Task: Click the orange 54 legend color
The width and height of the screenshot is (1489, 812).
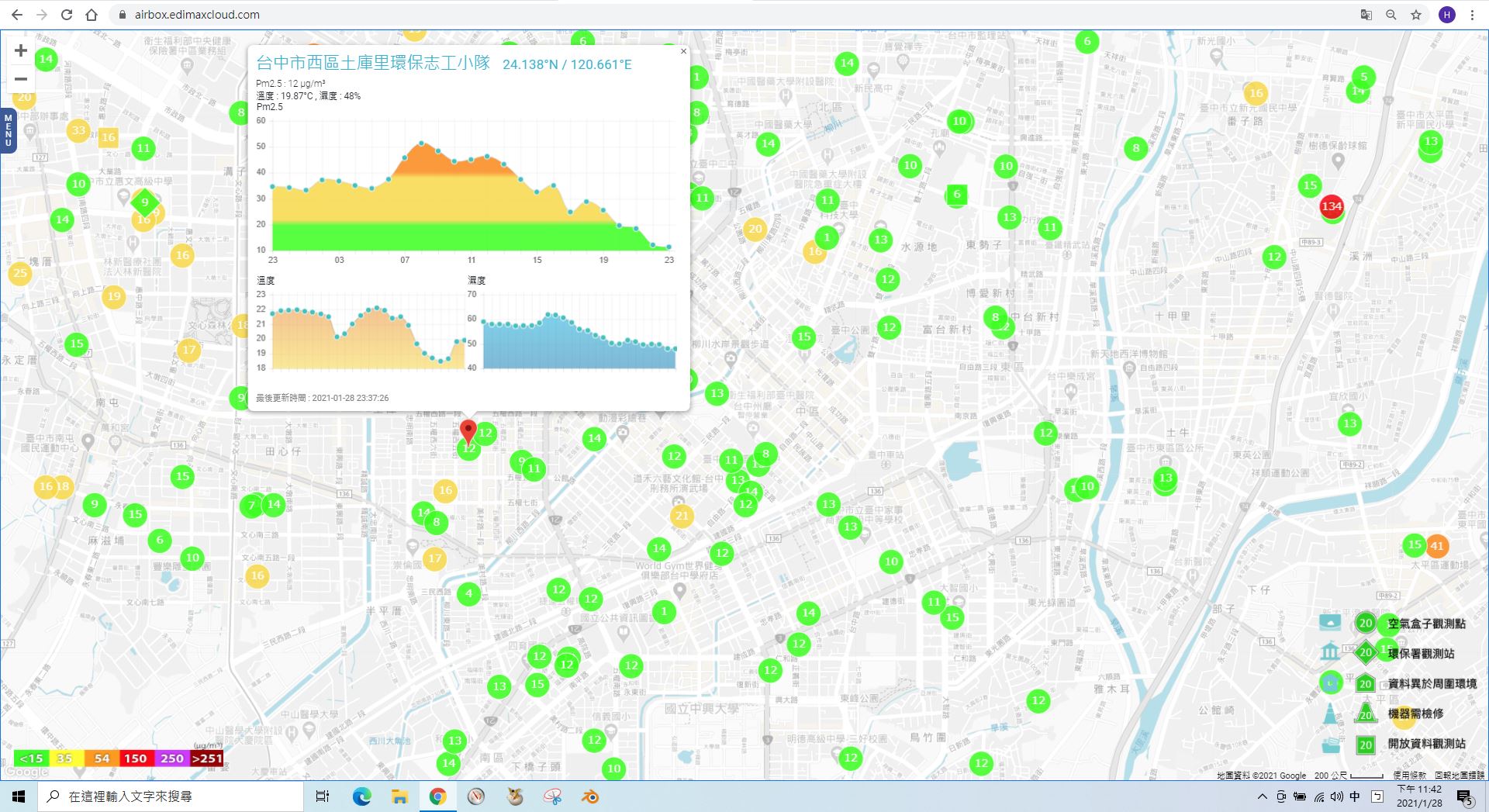Action: tap(102, 758)
